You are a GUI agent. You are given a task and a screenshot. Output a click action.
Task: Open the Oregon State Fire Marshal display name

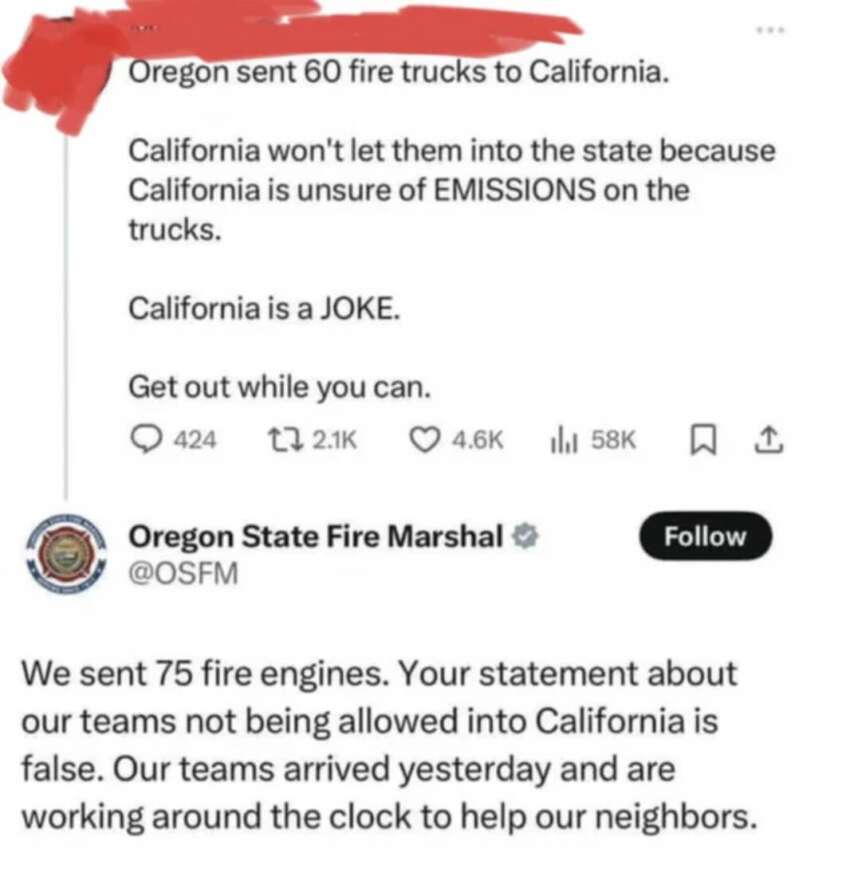(315, 536)
